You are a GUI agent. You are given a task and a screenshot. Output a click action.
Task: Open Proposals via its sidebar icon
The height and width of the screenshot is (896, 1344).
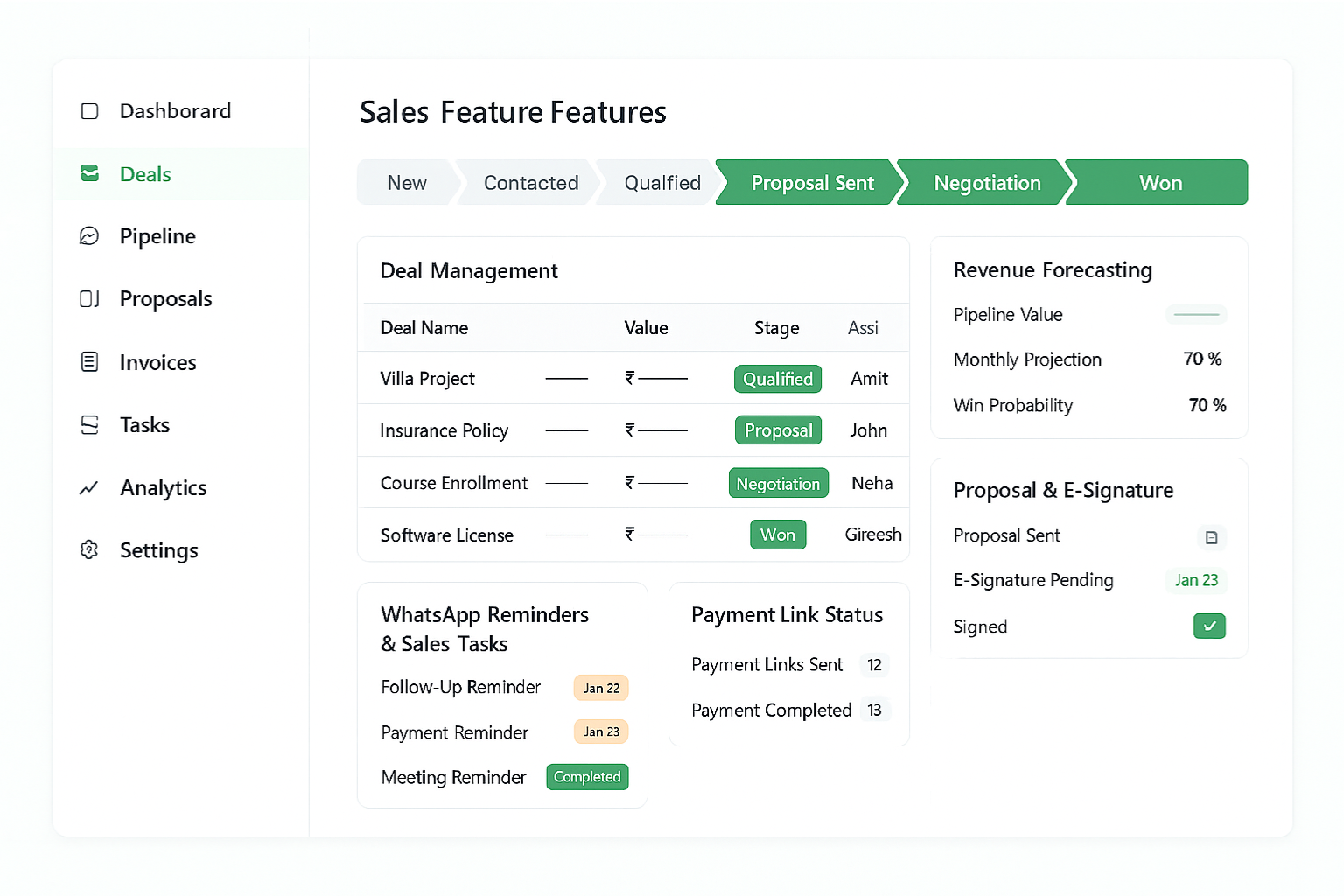[x=88, y=298]
